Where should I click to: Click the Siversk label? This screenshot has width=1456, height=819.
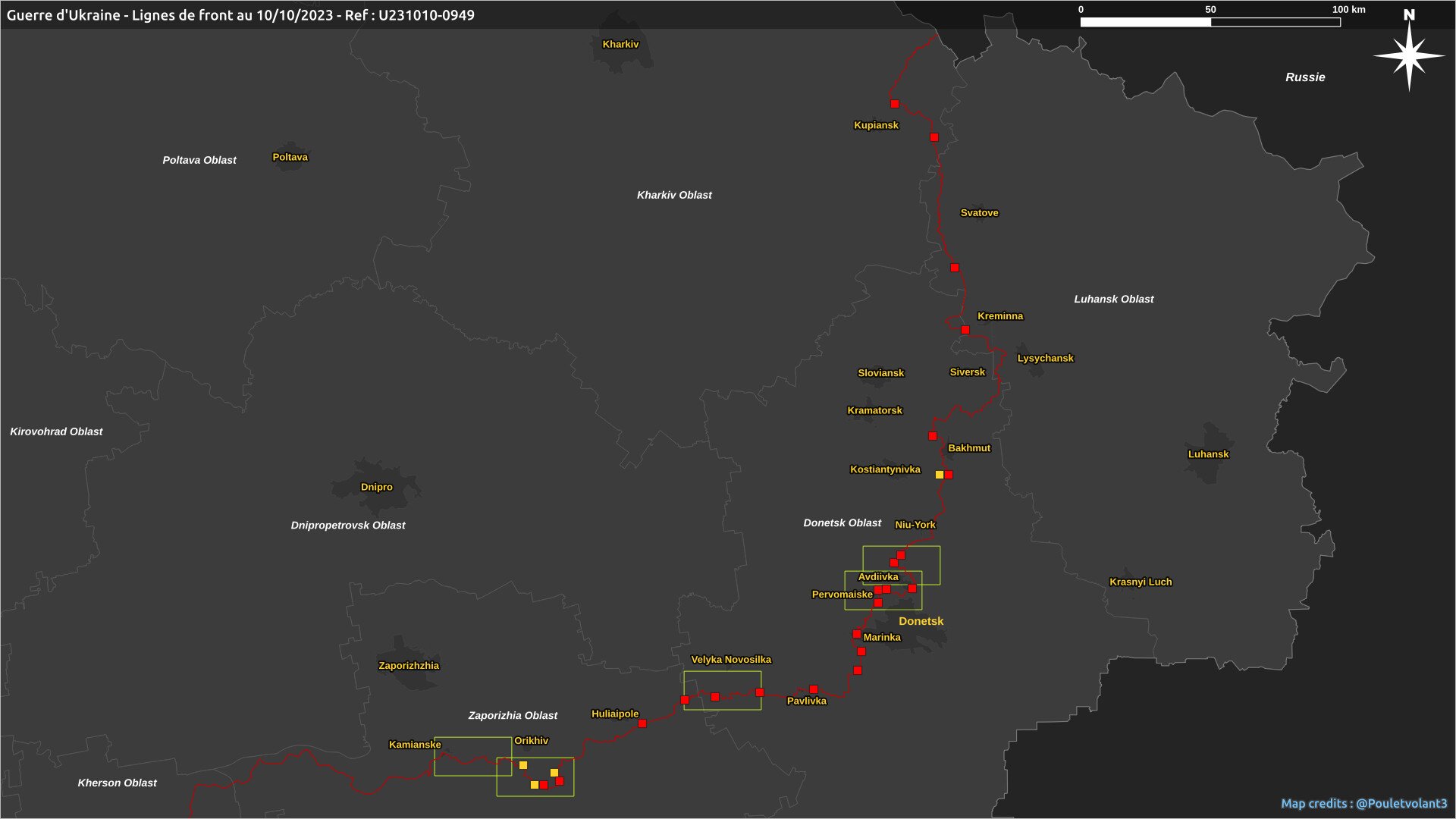coord(968,372)
